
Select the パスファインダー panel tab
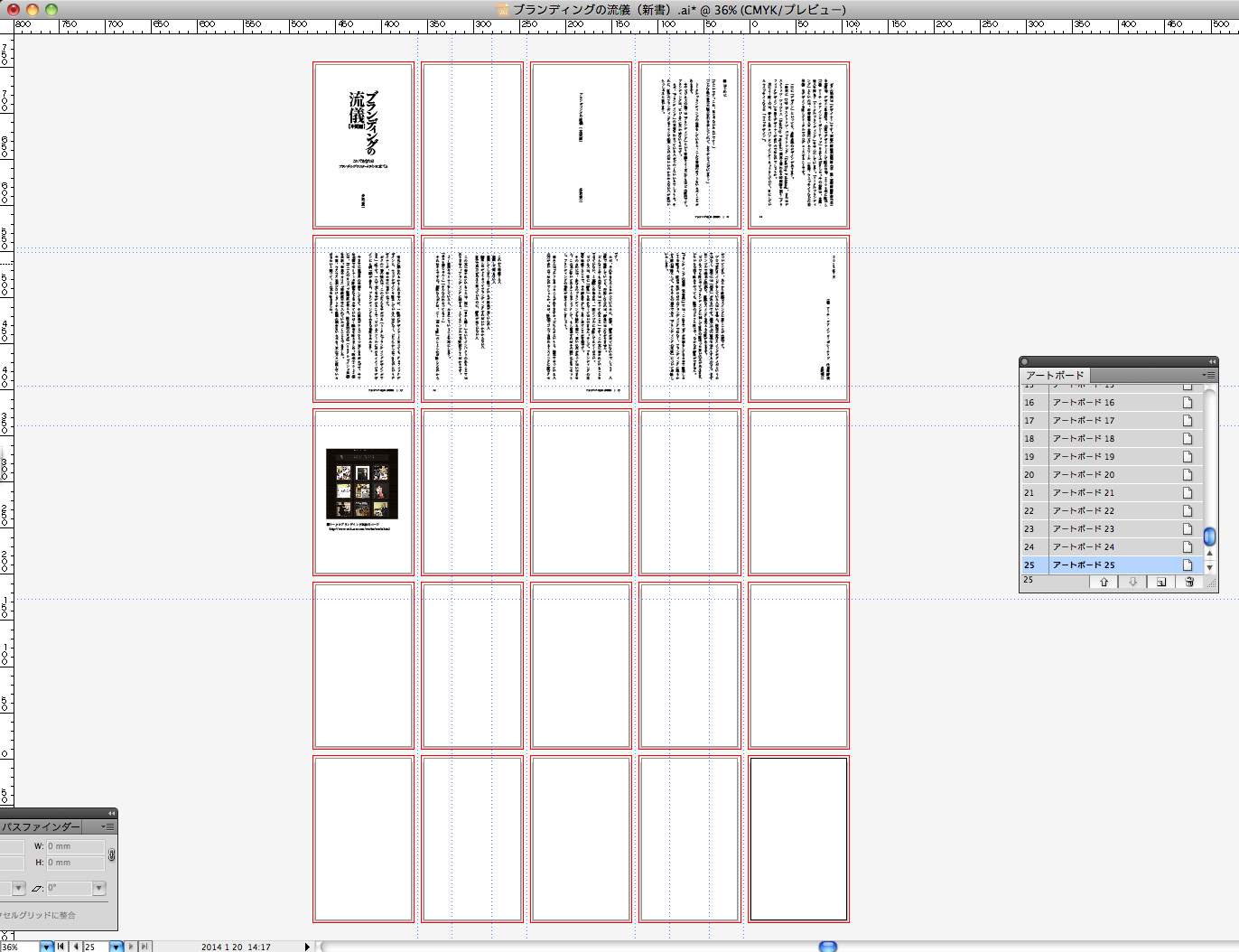(40, 826)
